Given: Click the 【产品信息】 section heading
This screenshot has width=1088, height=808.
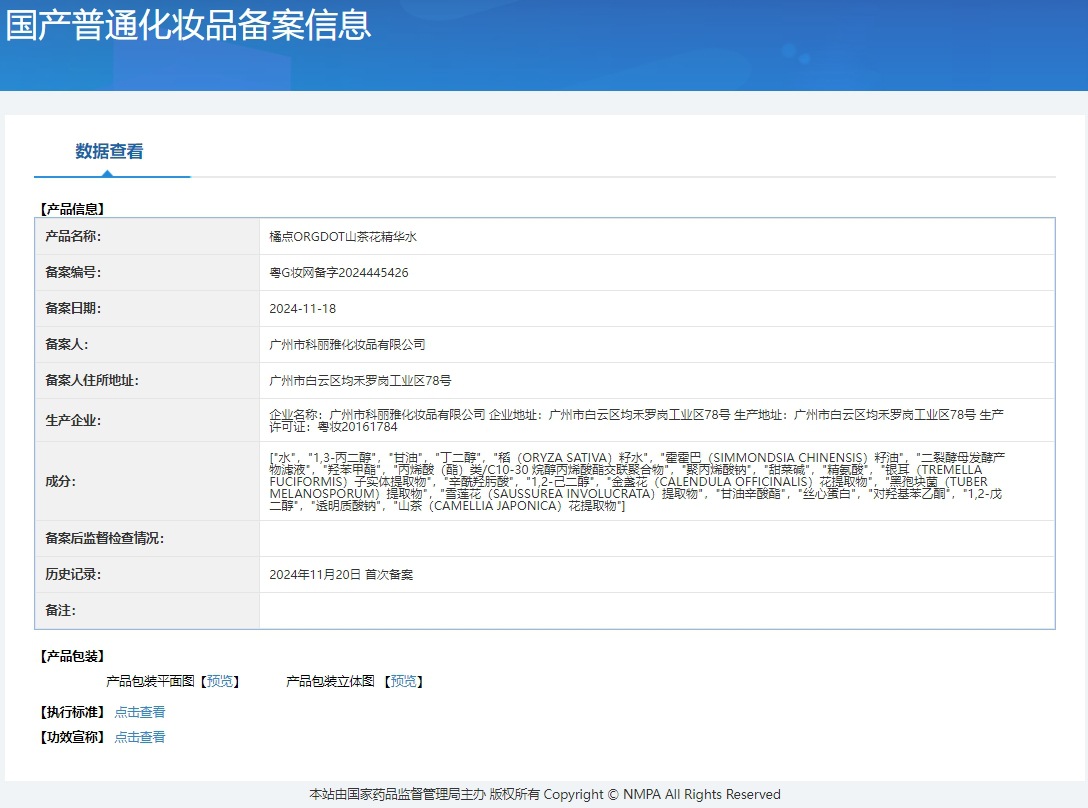Looking at the screenshot, I should 72,209.
